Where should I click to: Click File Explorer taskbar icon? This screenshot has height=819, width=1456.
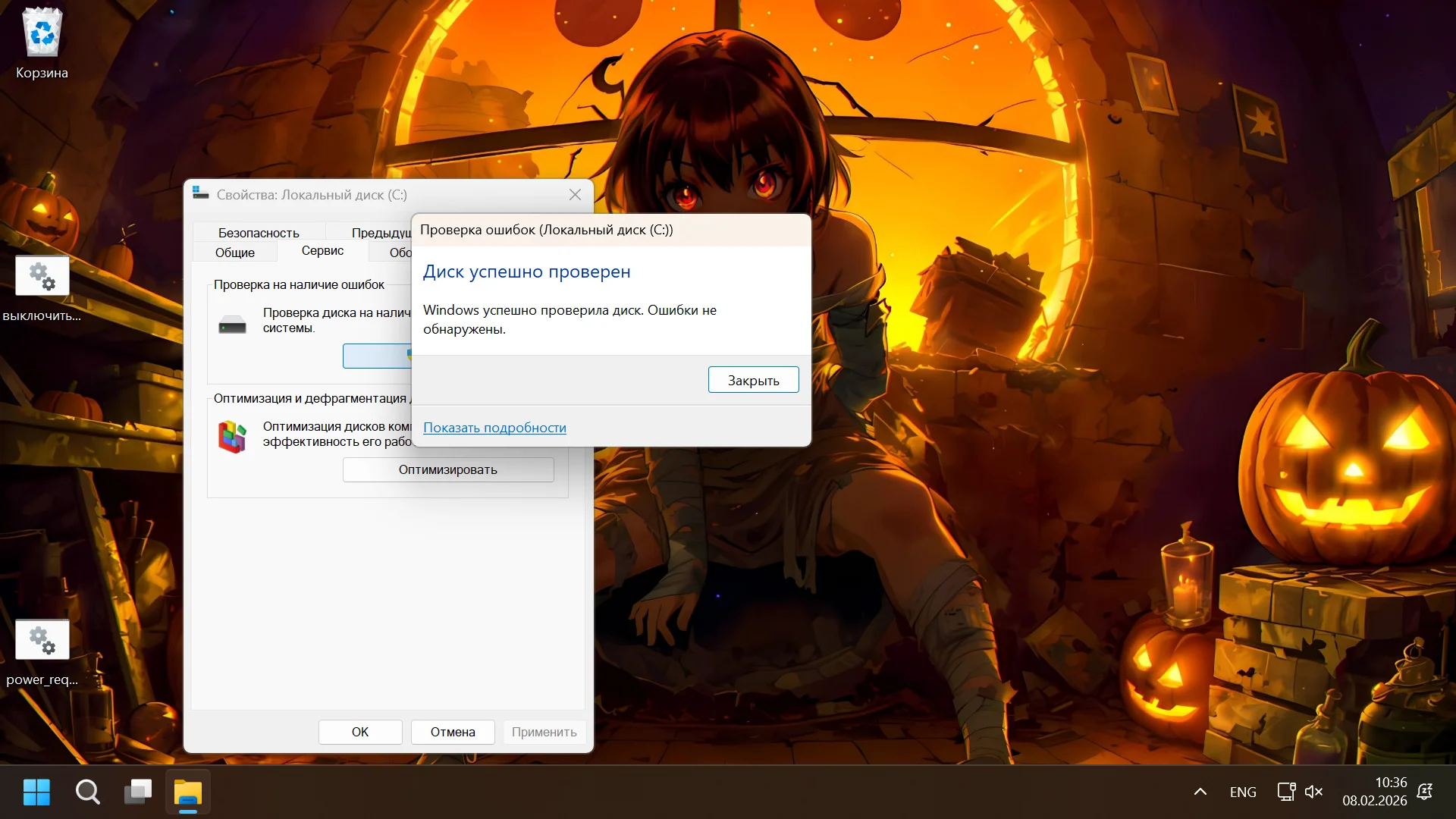[188, 792]
